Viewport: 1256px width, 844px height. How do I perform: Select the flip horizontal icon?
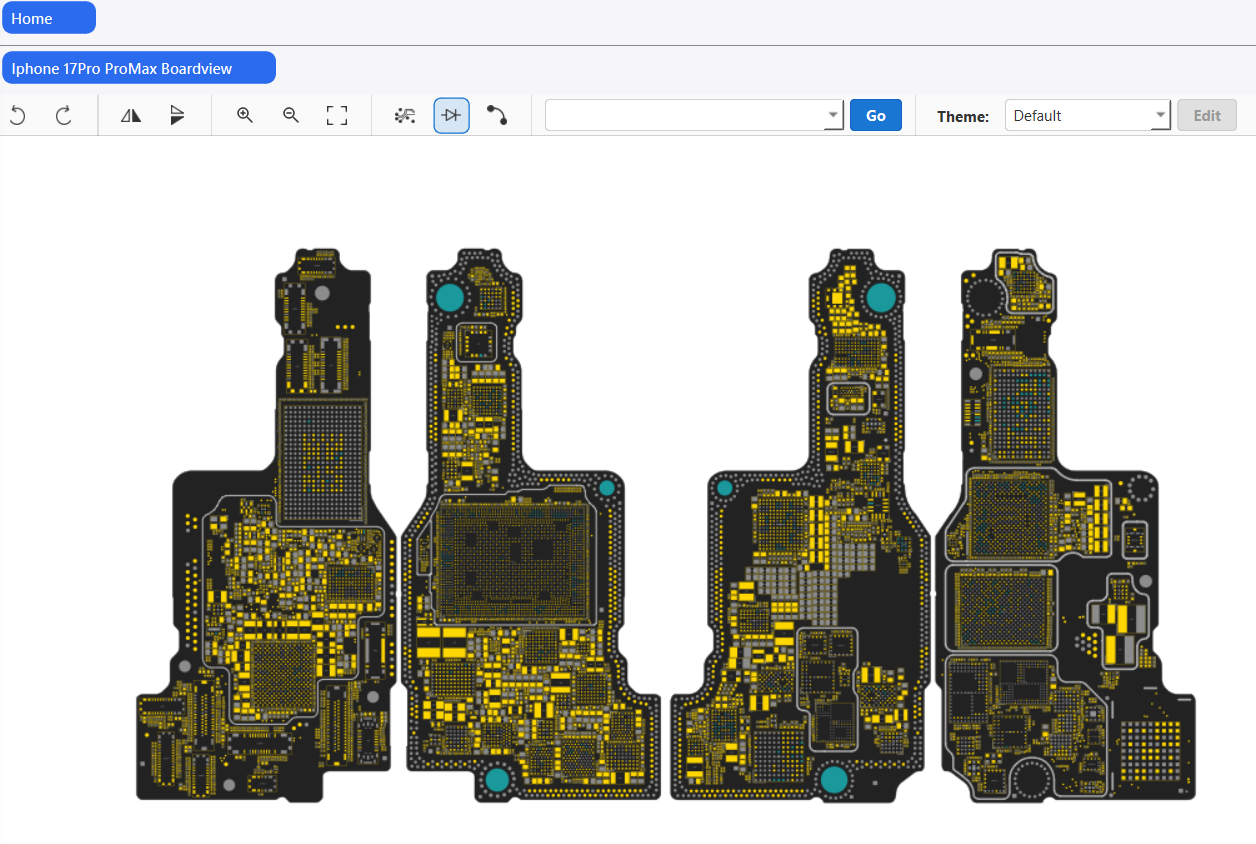pyautogui.click(x=130, y=115)
